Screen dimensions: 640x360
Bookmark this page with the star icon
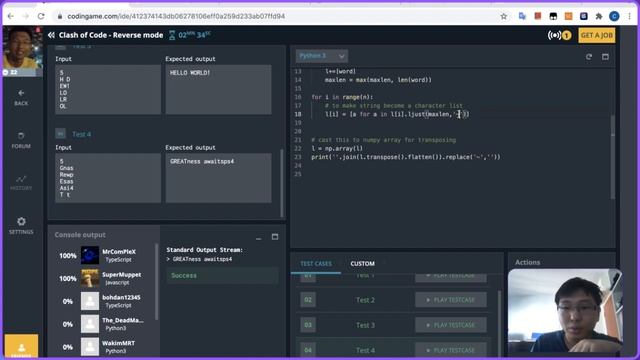click(x=504, y=16)
